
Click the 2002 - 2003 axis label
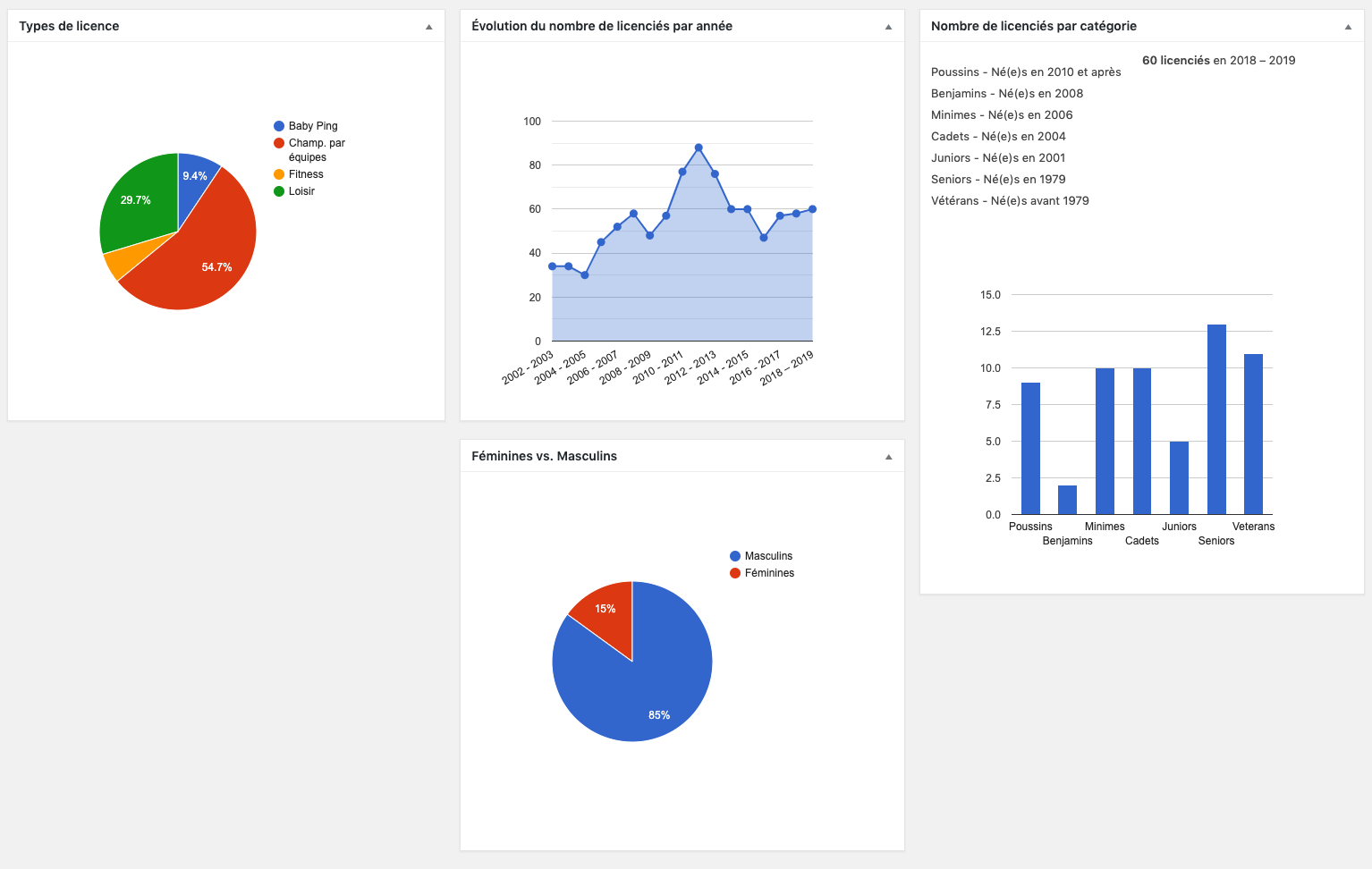point(528,367)
